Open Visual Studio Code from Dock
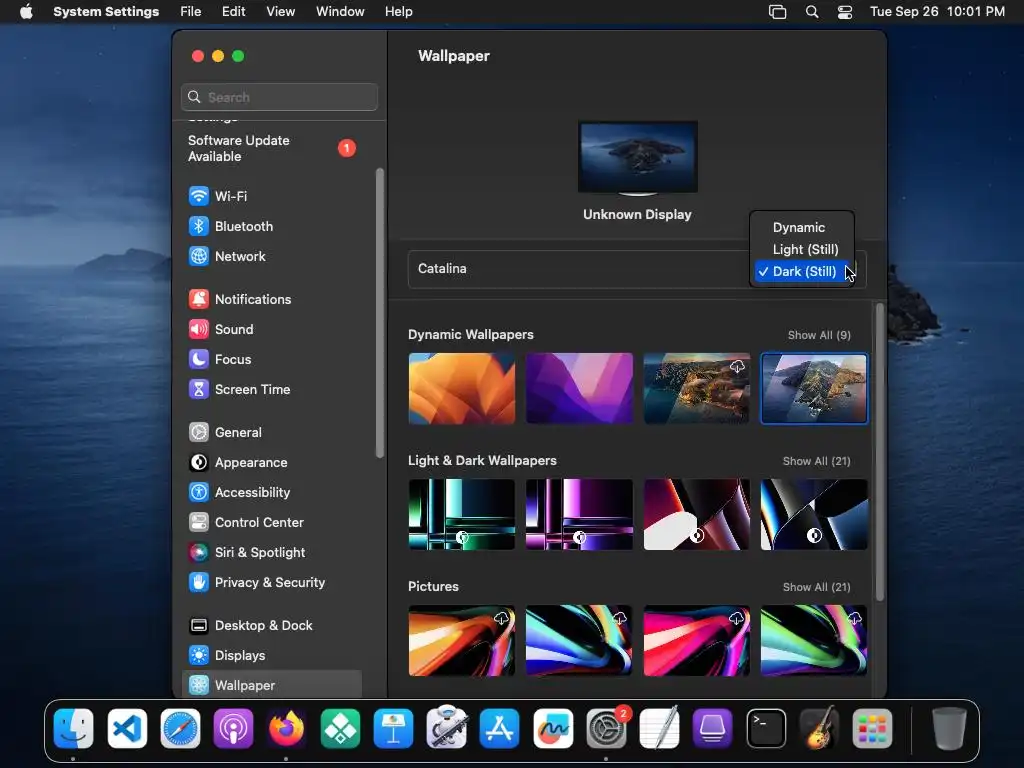This screenshot has height=768, width=1024. [127, 728]
